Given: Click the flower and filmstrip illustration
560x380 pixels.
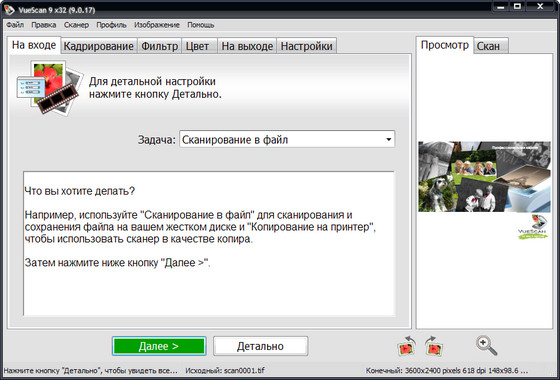Looking at the screenshot, I should tap(49, 88).
